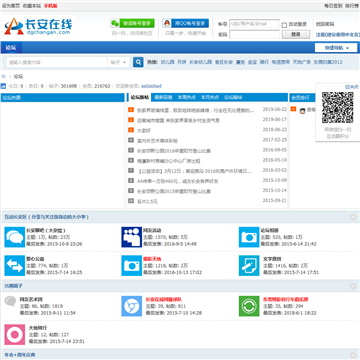
Task: Click the 互动长安区 section heading link
Action: (47, 217)
